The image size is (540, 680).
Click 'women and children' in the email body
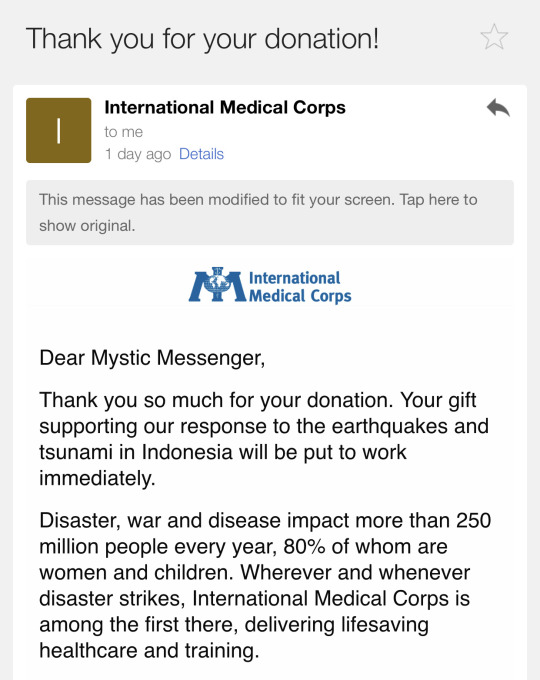click(133, 572)
